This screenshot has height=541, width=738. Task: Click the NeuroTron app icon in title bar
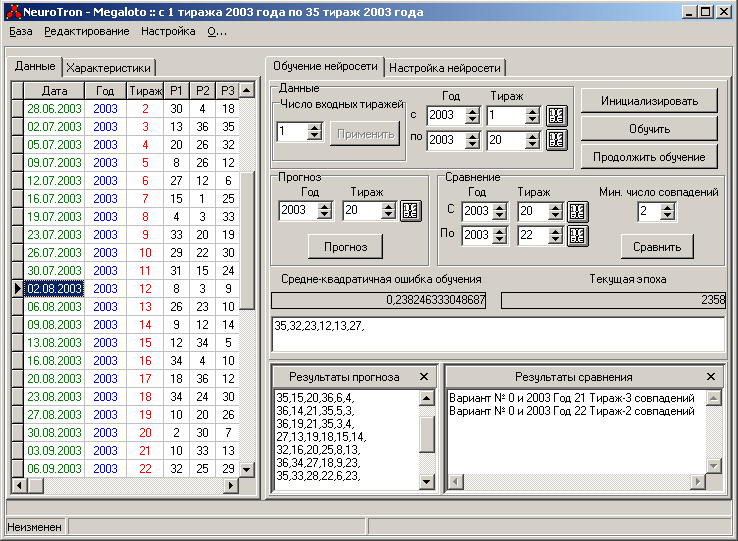14,11
